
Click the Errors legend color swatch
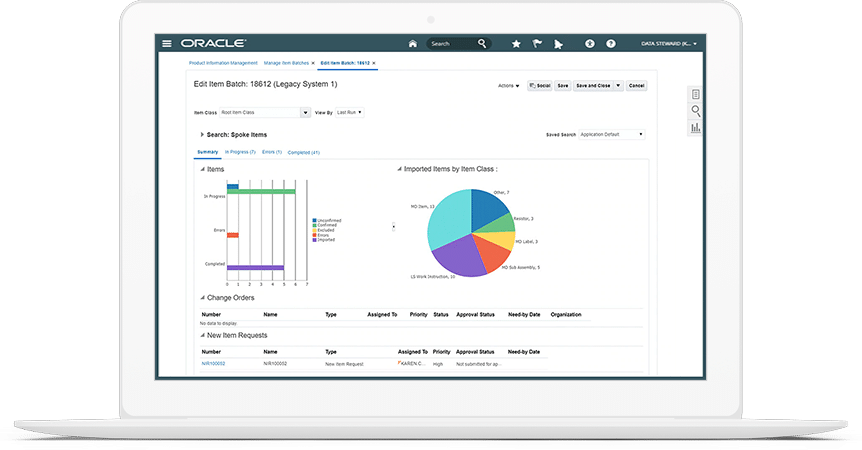tap(314, 235)
